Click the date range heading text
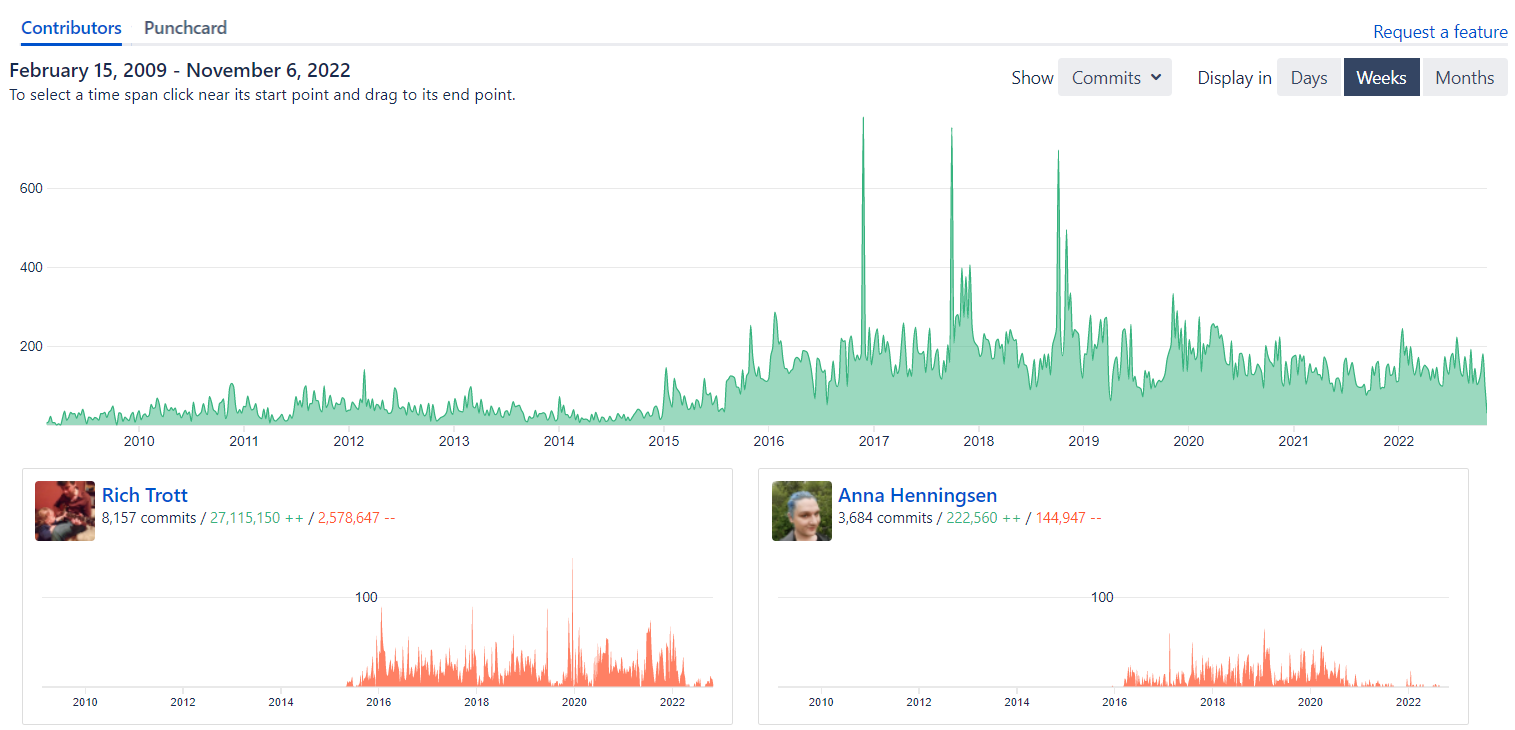Screen dimensions: 1515x730 pos(179,70)
